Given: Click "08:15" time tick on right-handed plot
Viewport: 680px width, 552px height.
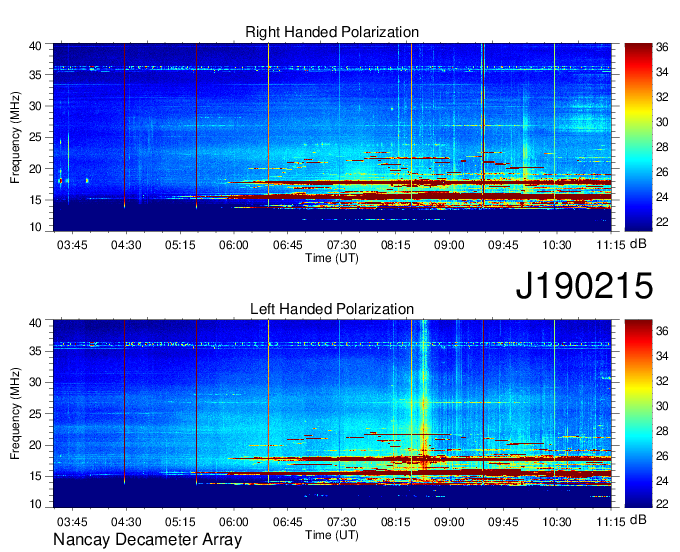Looking at the screenshot, I should pyautogui.click(x=396, y=245).
